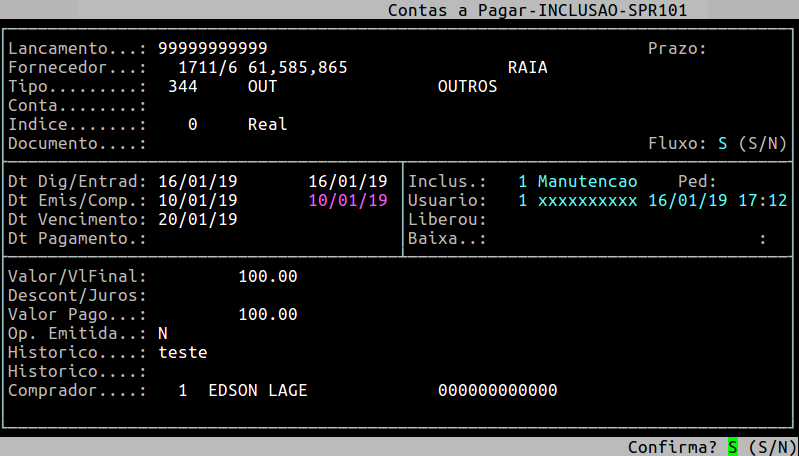Click the Valor/VlFinal amount 100.00
Image resolution: width=799 pixels, height=456 pixels.
pyautogui.click(x=267, y=276)
